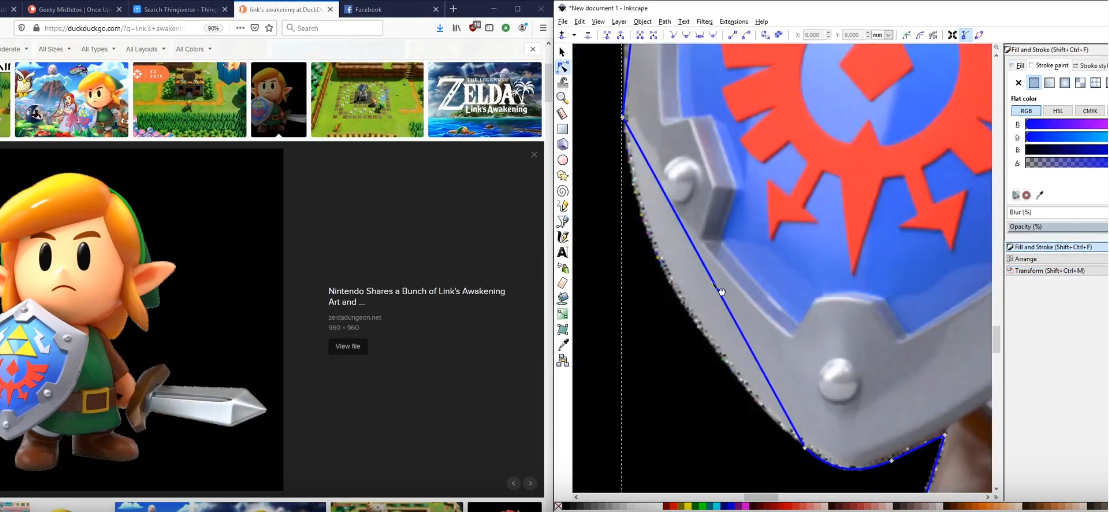Select Zelda Link's Awakening logo thumbnail

[x=484, y=100]
